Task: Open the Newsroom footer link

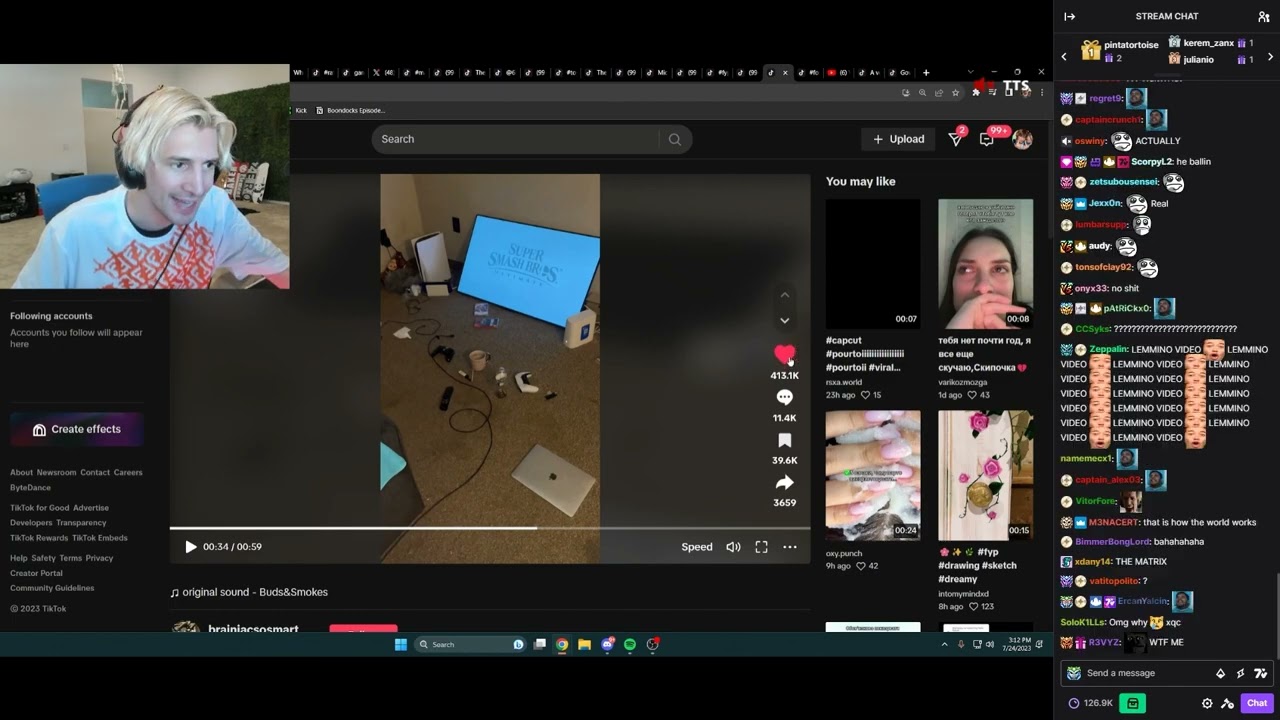Action: [56, 472]
